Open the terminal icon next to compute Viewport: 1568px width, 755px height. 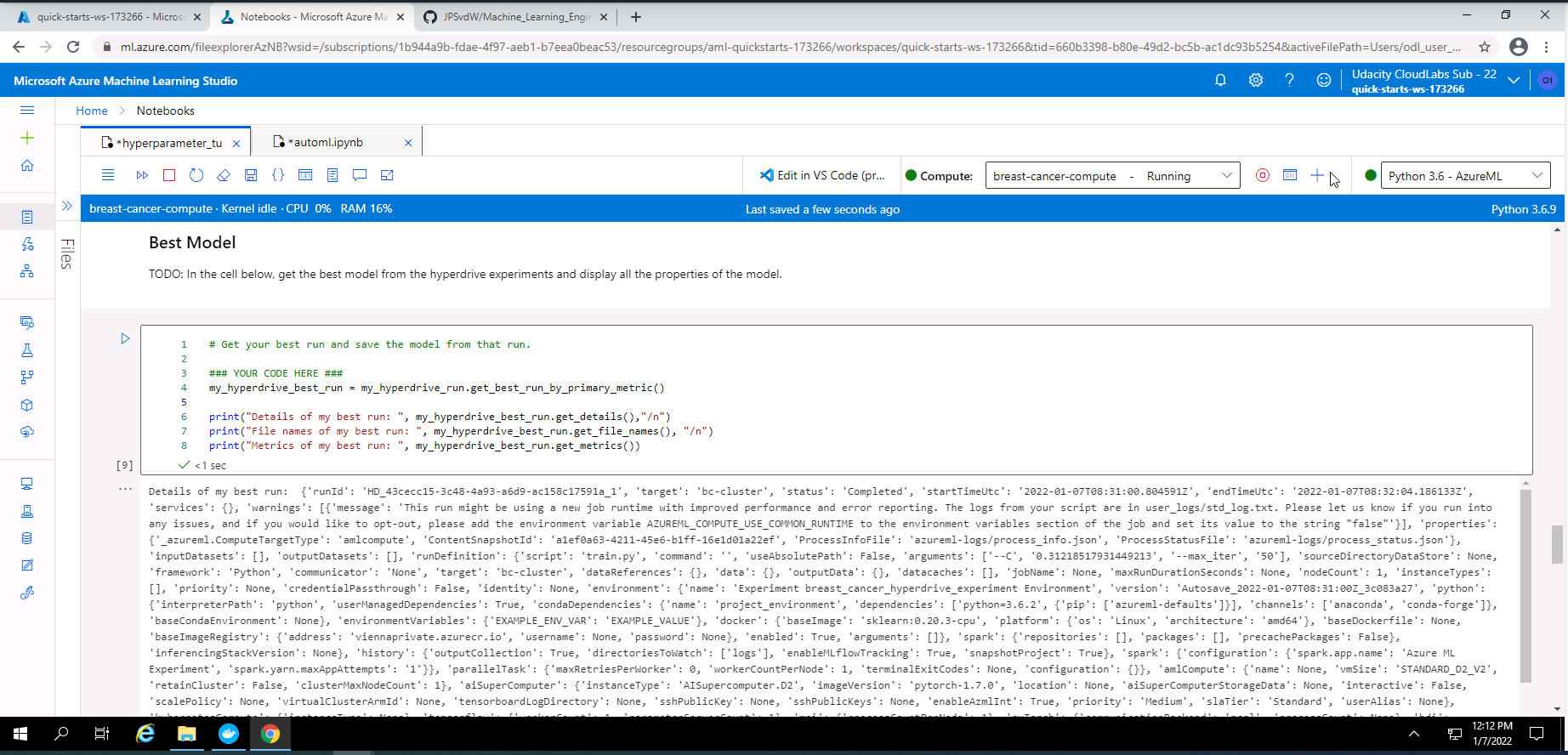1290,175
